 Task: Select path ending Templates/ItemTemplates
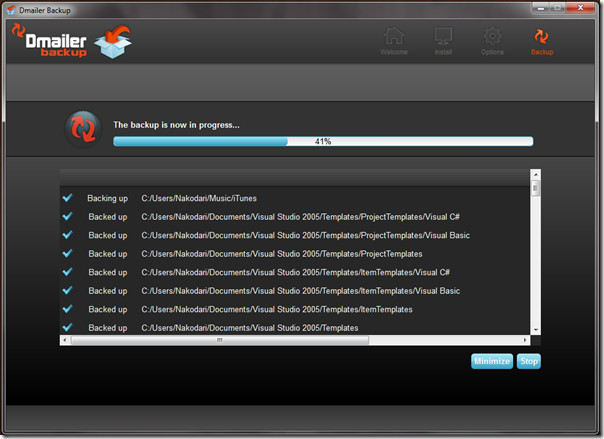pos(277,309)
